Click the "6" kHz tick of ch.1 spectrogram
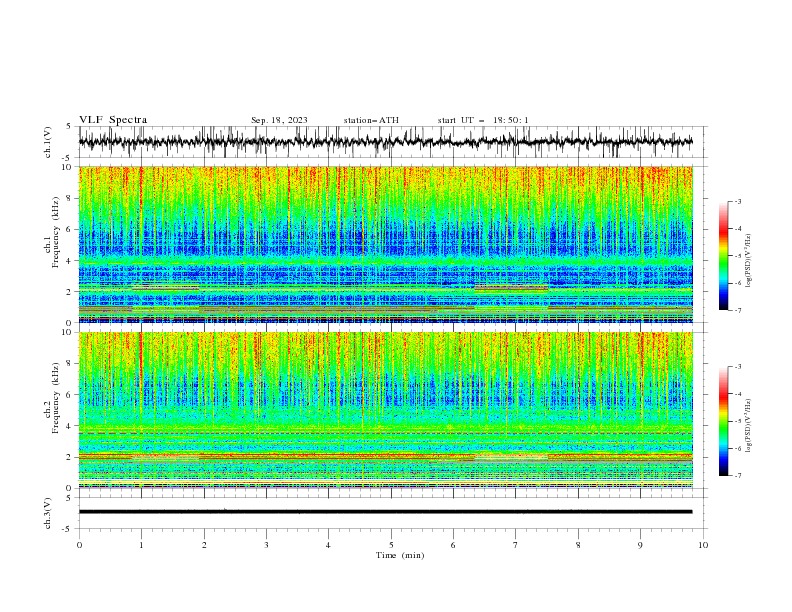 click(70, 229)
